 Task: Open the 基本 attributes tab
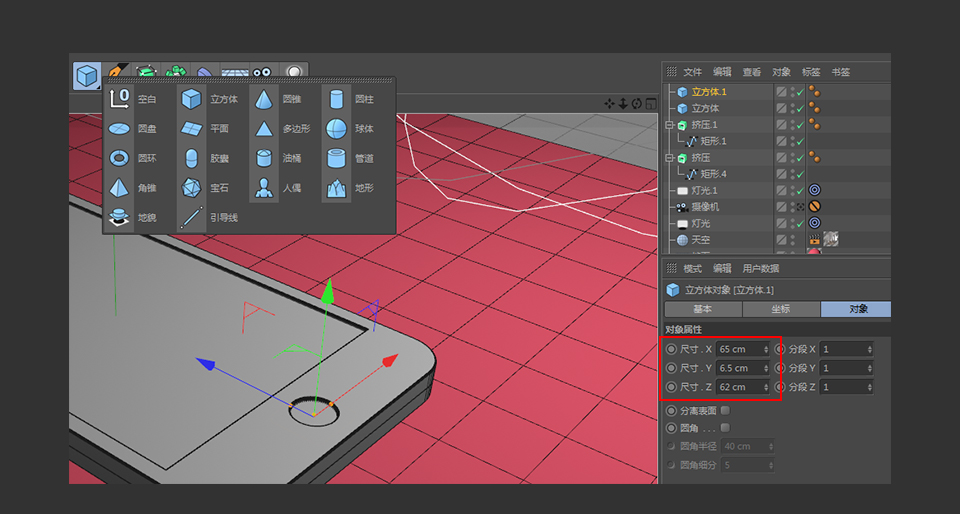pos(703,309)
